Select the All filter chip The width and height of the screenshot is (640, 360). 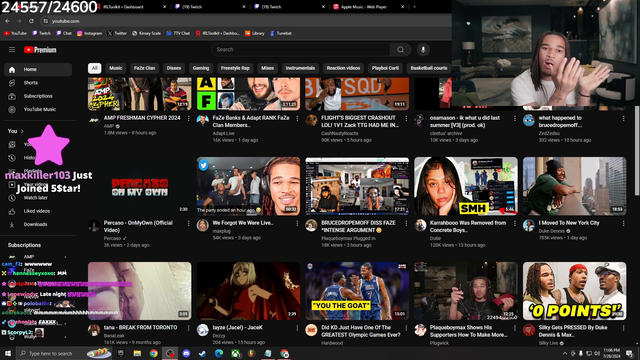[x=94, y=68]
